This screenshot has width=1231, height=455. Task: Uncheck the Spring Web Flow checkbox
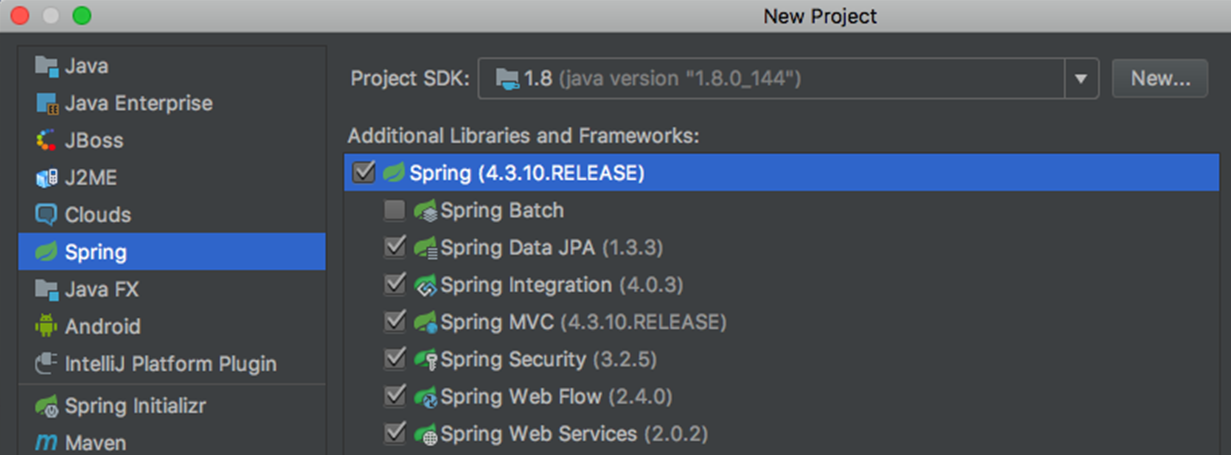[x=395, y=397]
